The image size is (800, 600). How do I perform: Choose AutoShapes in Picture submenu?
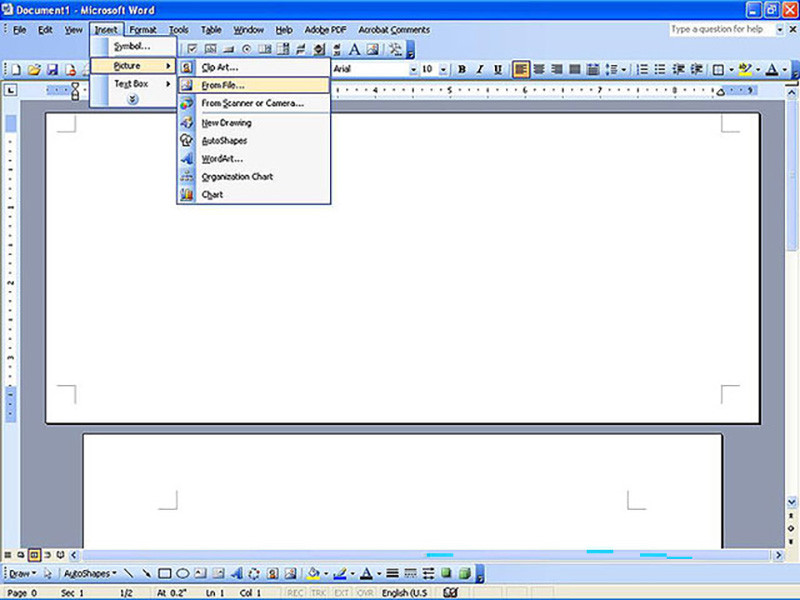click(x=254, y=140)
